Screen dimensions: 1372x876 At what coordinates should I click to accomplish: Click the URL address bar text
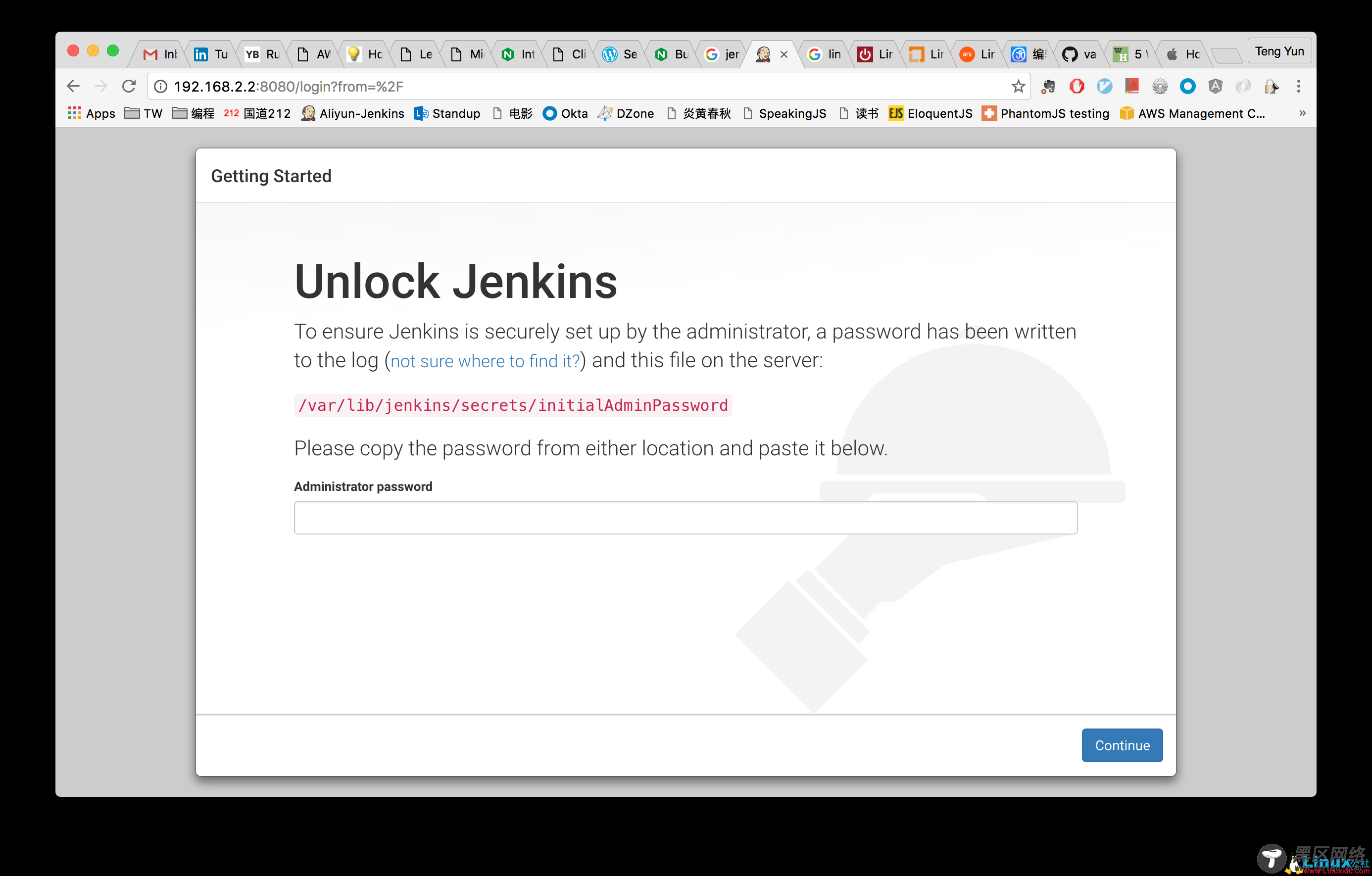pos(288,87)
